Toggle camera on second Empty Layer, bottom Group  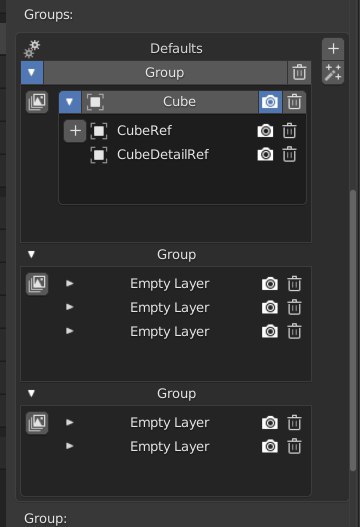point(270,447)
